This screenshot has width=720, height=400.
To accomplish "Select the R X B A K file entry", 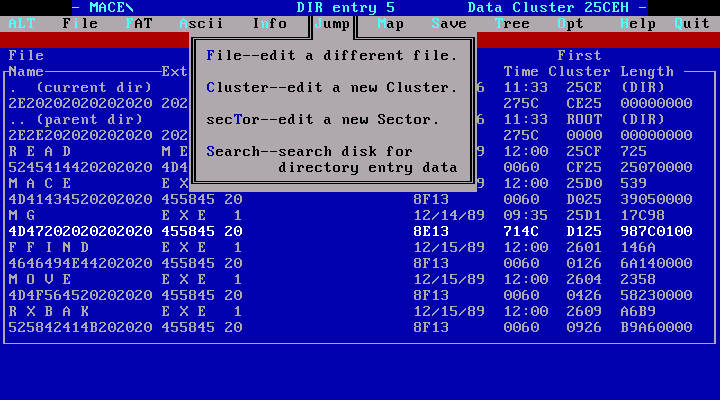I will (49, 312).
